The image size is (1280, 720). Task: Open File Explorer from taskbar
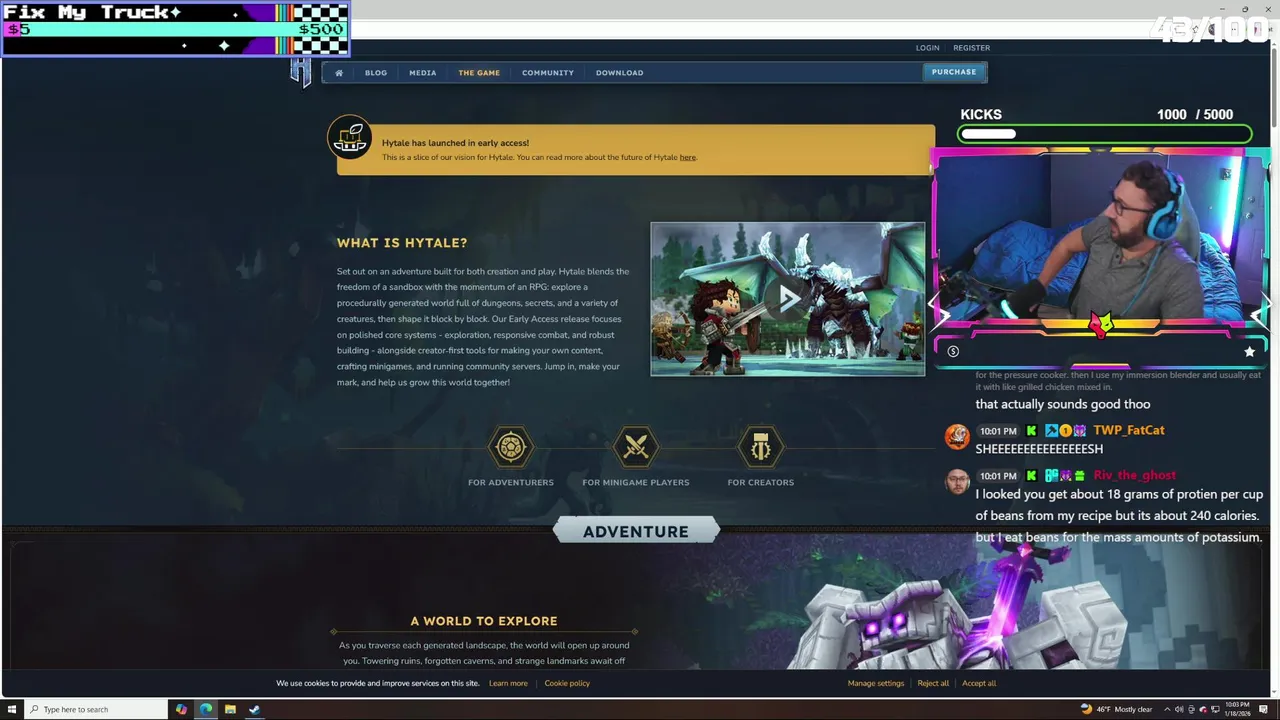[230, 709]
